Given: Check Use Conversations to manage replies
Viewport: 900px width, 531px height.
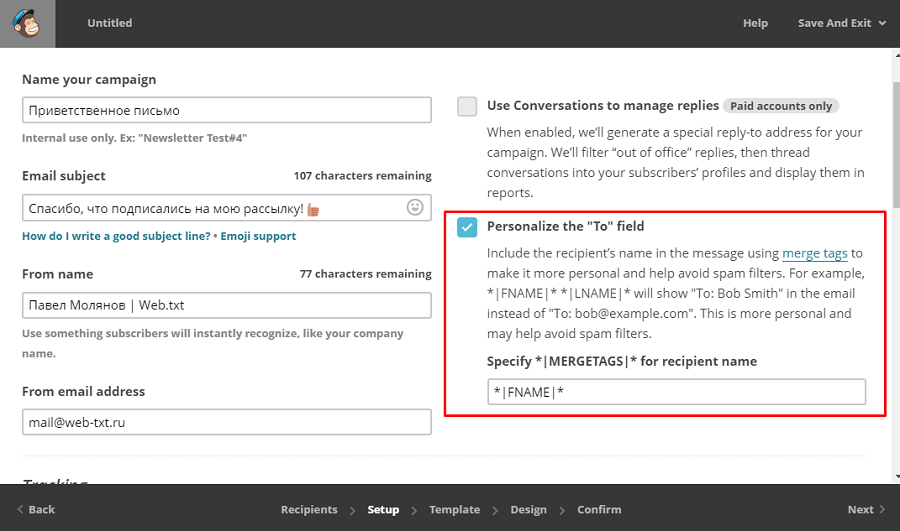Looking at the screenshot, I should 467,106.
